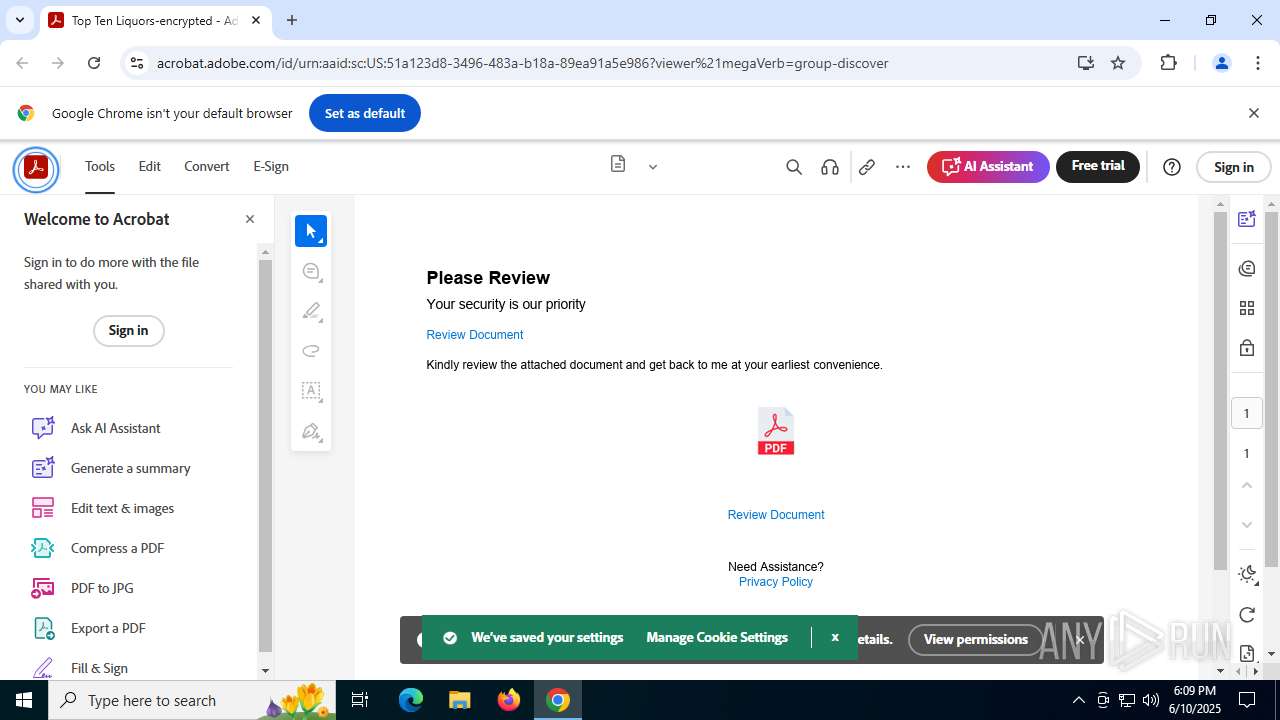1280x720 pixels.
Task: Click the PDF to JPG icon
Action: 43,588
